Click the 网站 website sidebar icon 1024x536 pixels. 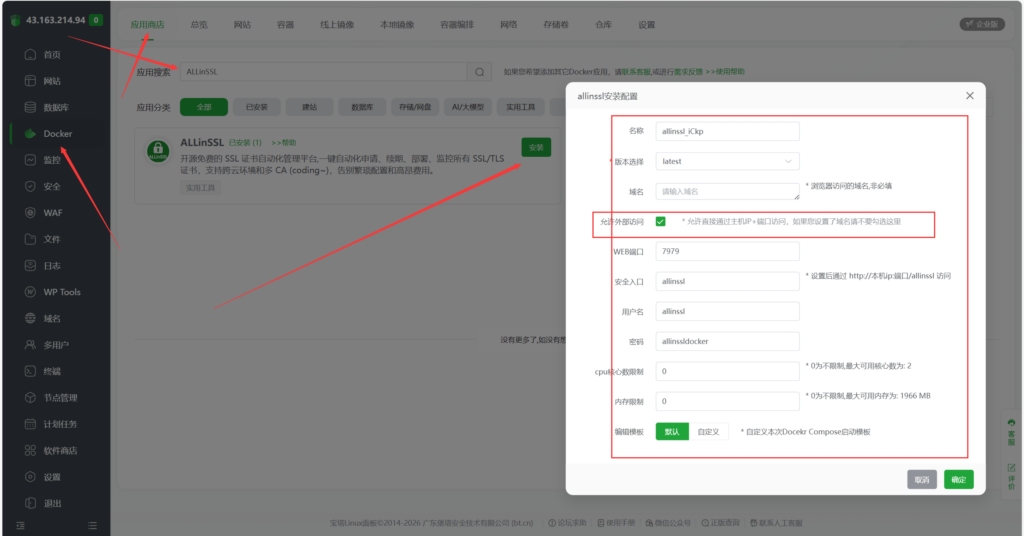[x=30, y=81]
